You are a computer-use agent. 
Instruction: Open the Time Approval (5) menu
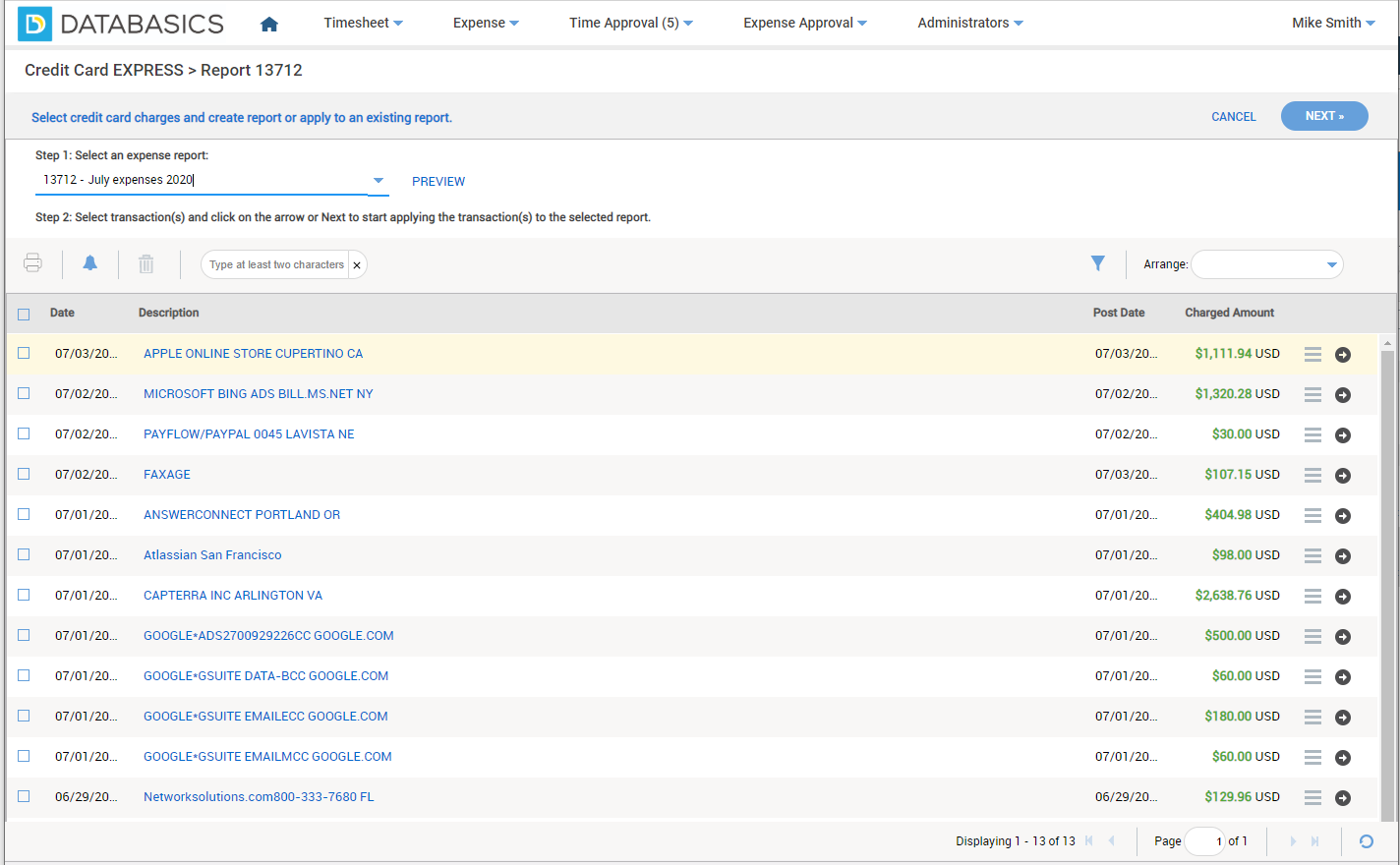point(631,23)
